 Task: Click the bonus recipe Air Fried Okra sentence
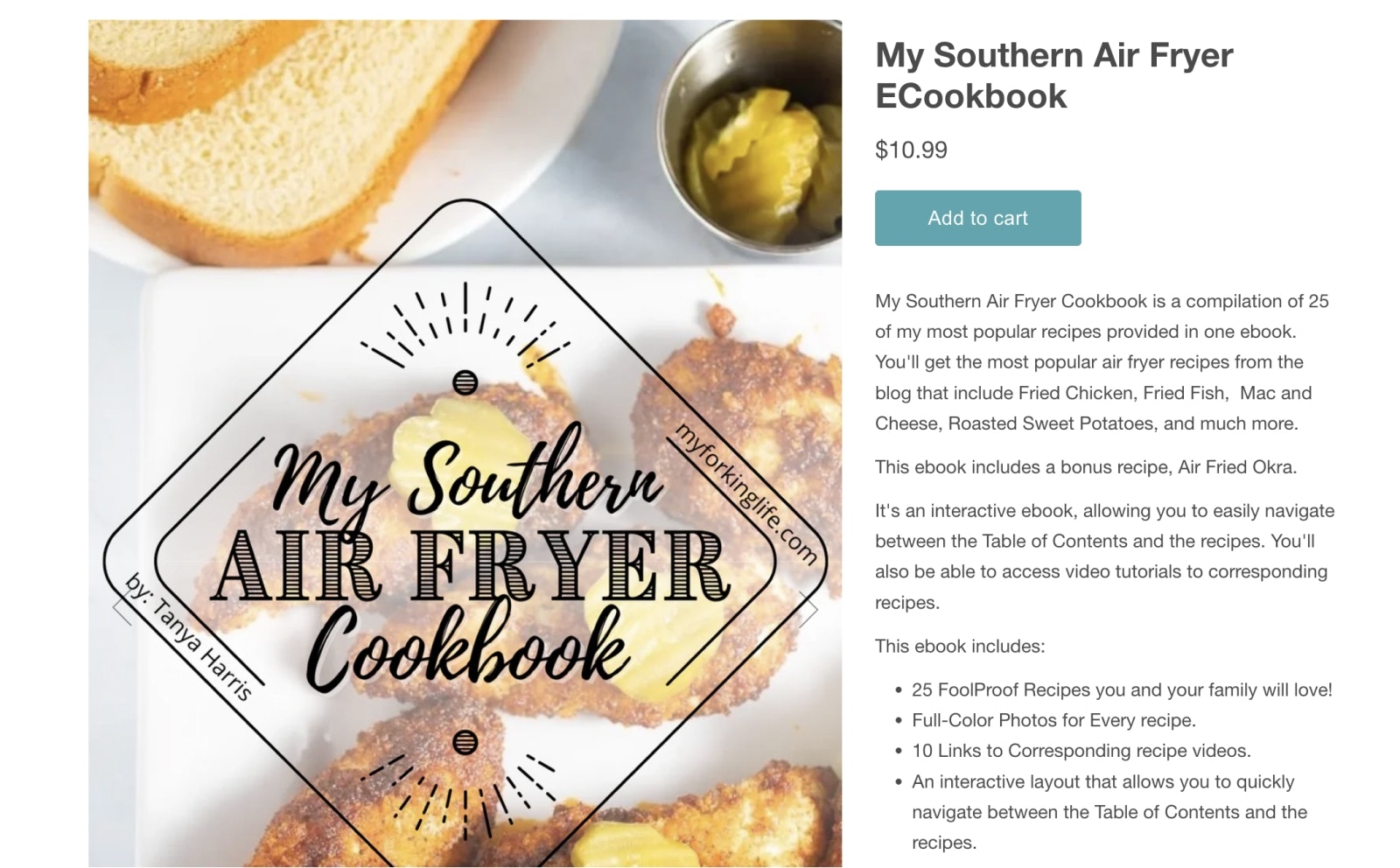click(x=1086, y=467)
